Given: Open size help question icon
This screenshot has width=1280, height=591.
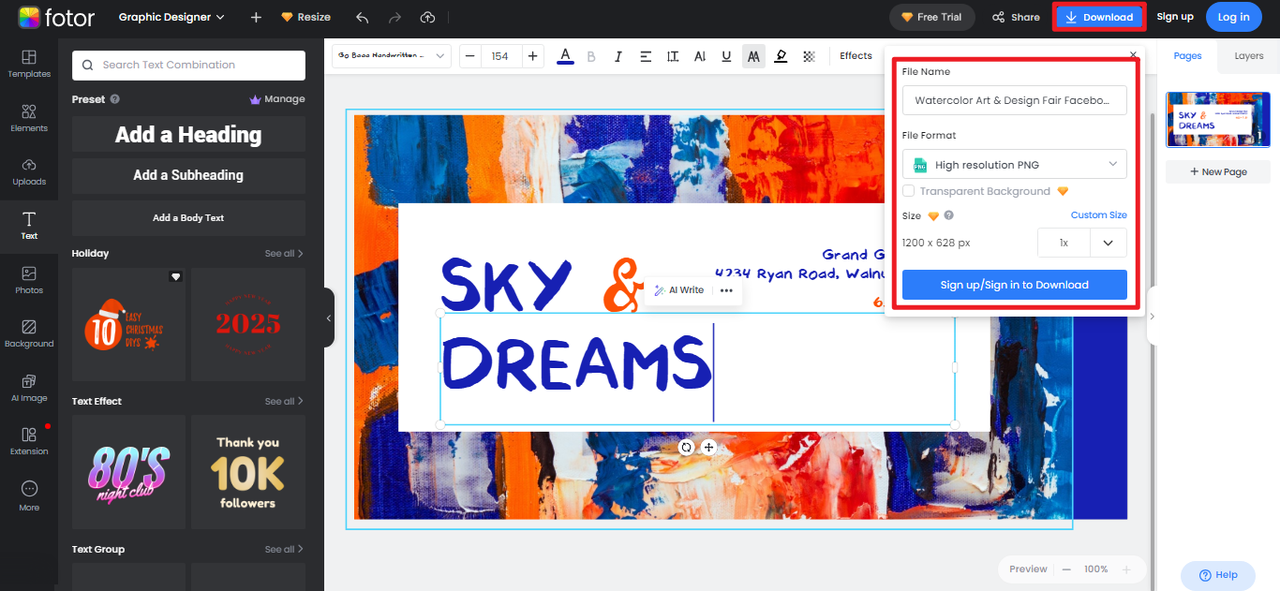Looking at the screenshot, I should (x=949, y=215).
